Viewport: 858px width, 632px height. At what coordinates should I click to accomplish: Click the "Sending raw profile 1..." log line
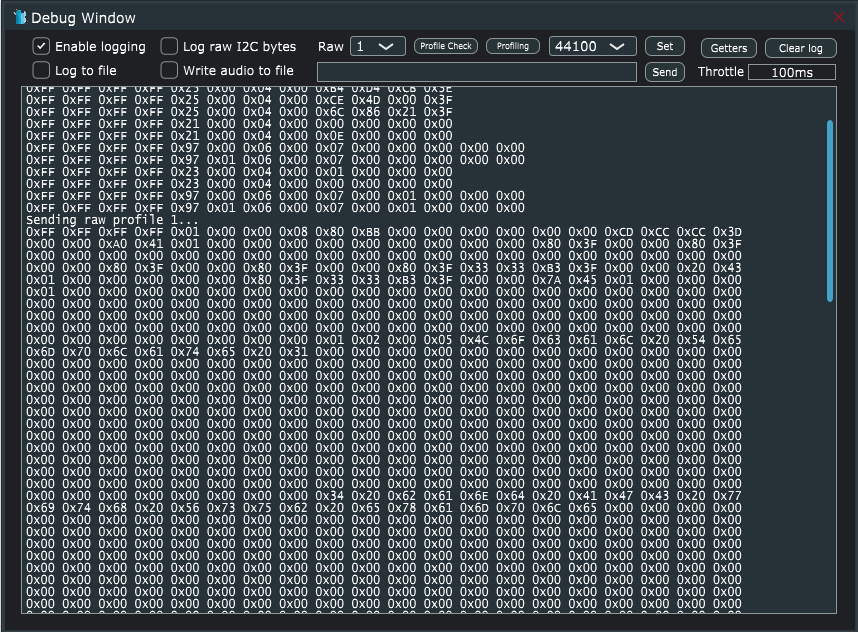pyautogui.click(x=112, y=220)
